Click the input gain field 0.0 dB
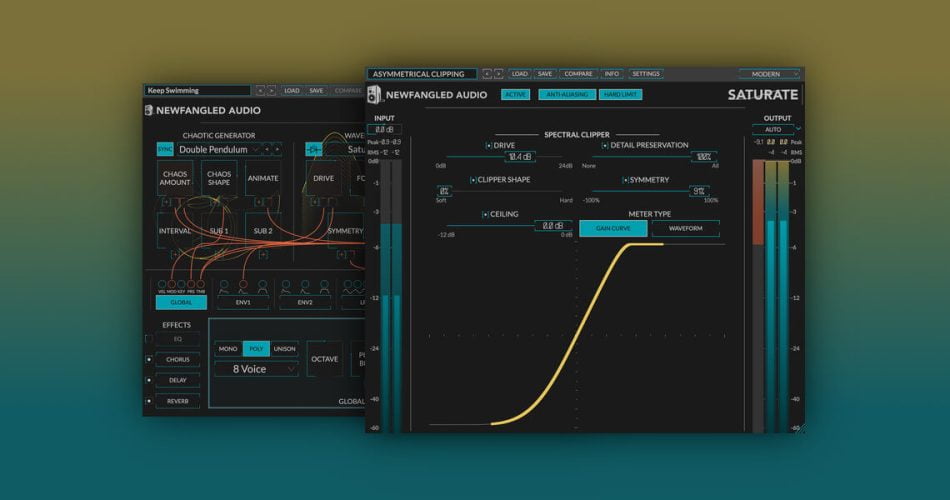Image resolution: width=950 pixels, height=500 pixels. pos(384,129)
